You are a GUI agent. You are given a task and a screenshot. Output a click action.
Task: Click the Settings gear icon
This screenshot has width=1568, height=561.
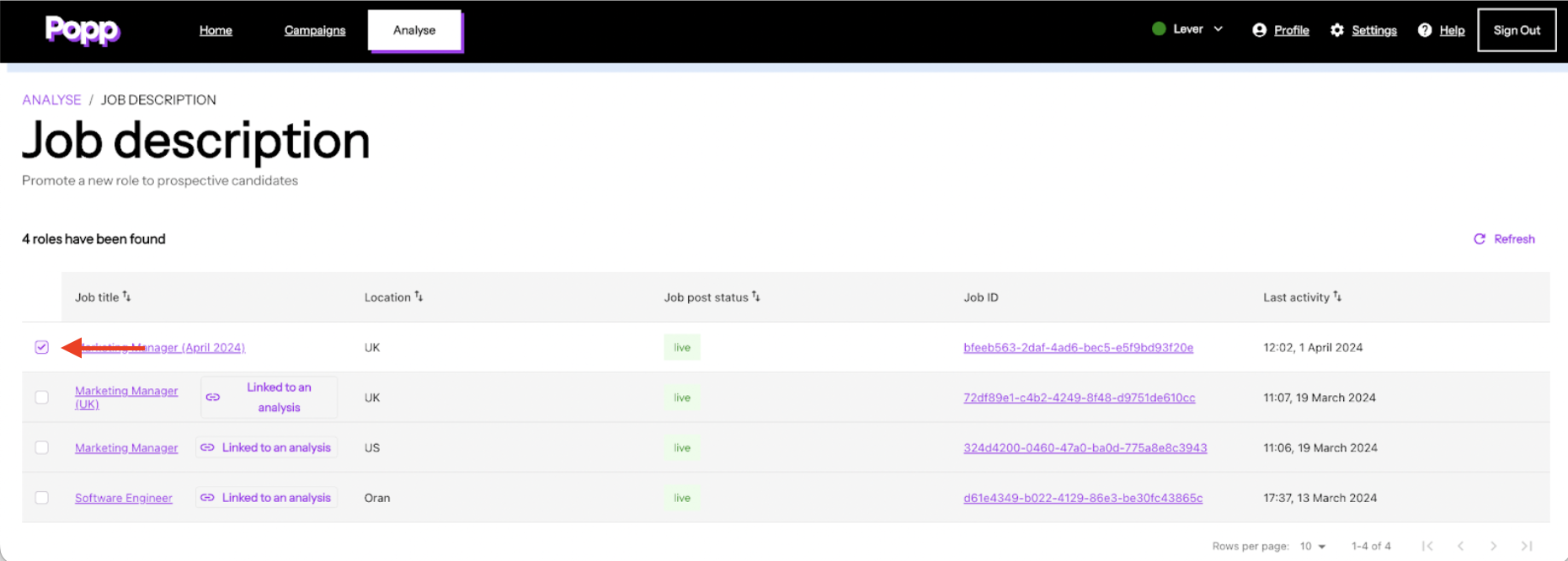[x=1336, y=30]
